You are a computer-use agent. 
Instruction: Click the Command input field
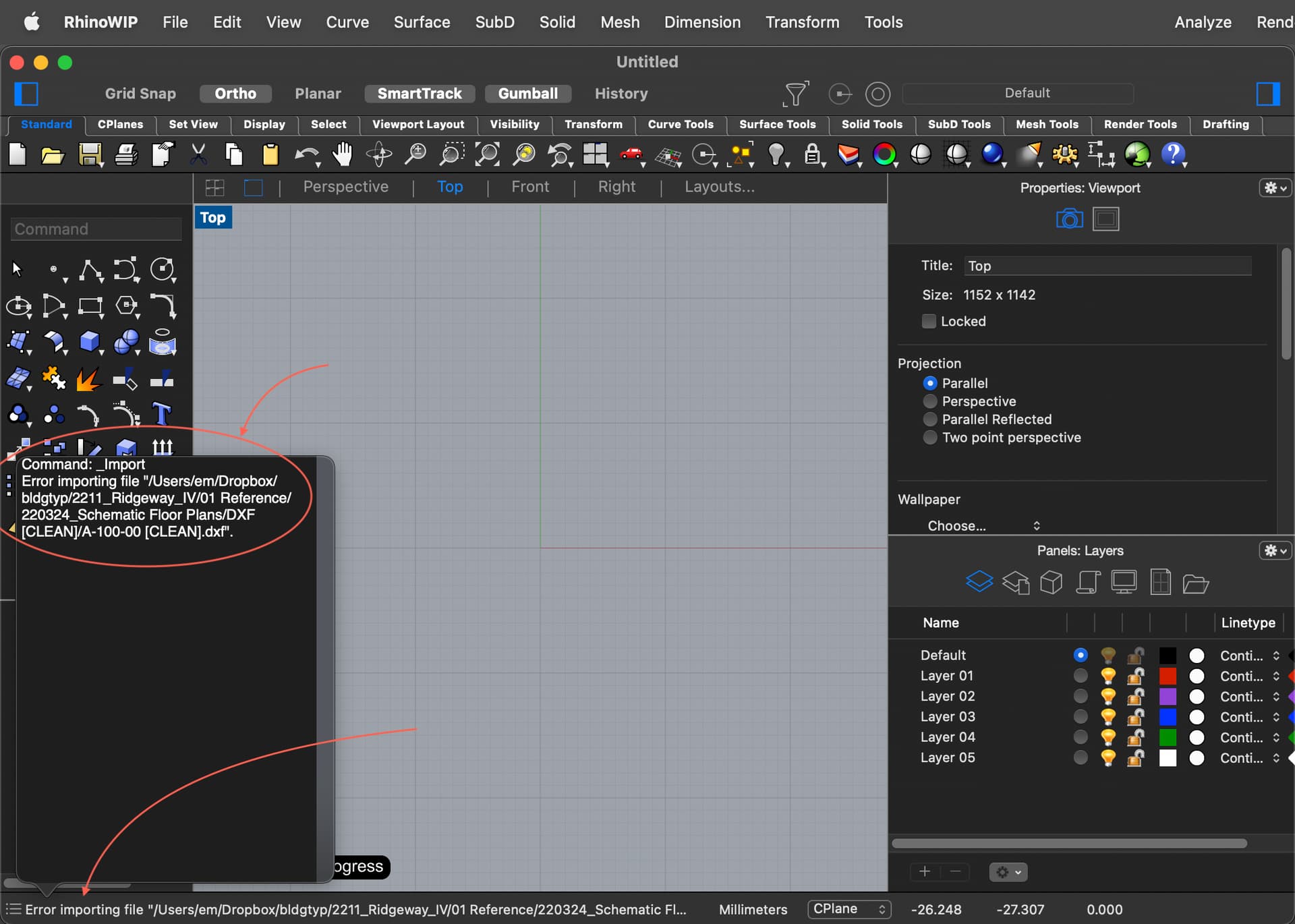tap(96, 229)
